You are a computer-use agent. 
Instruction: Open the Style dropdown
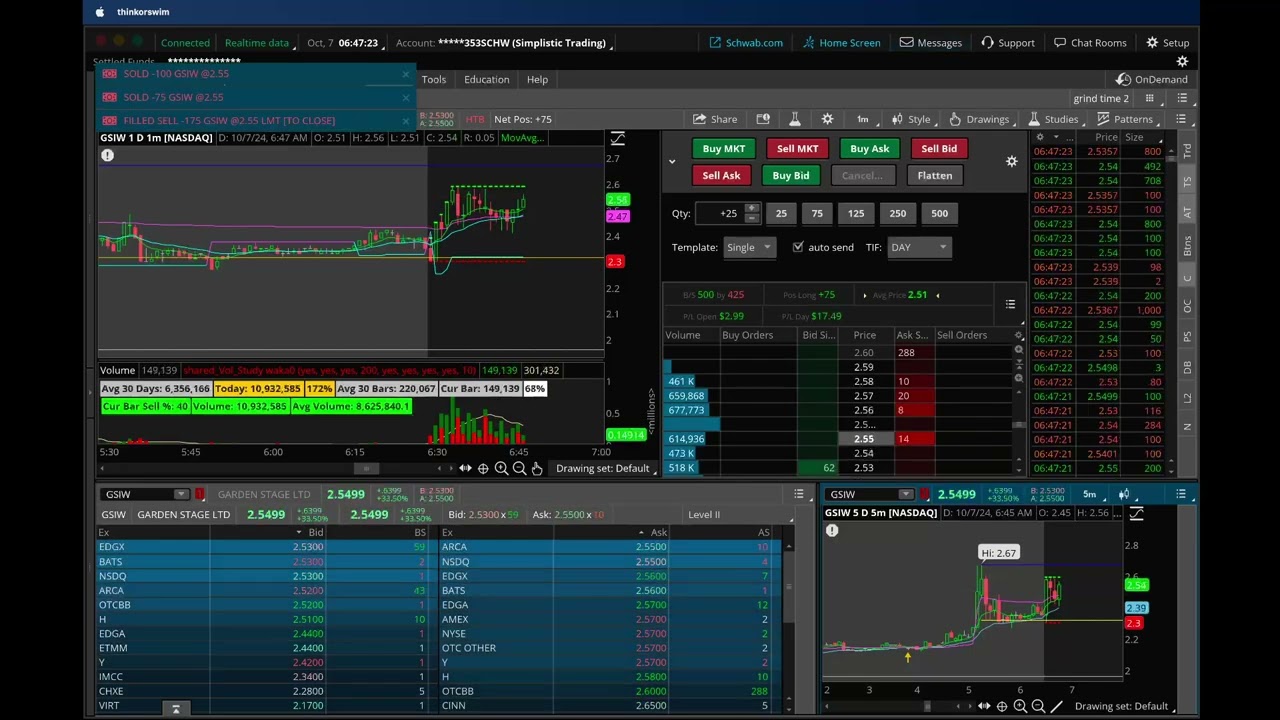click(912, 119)
